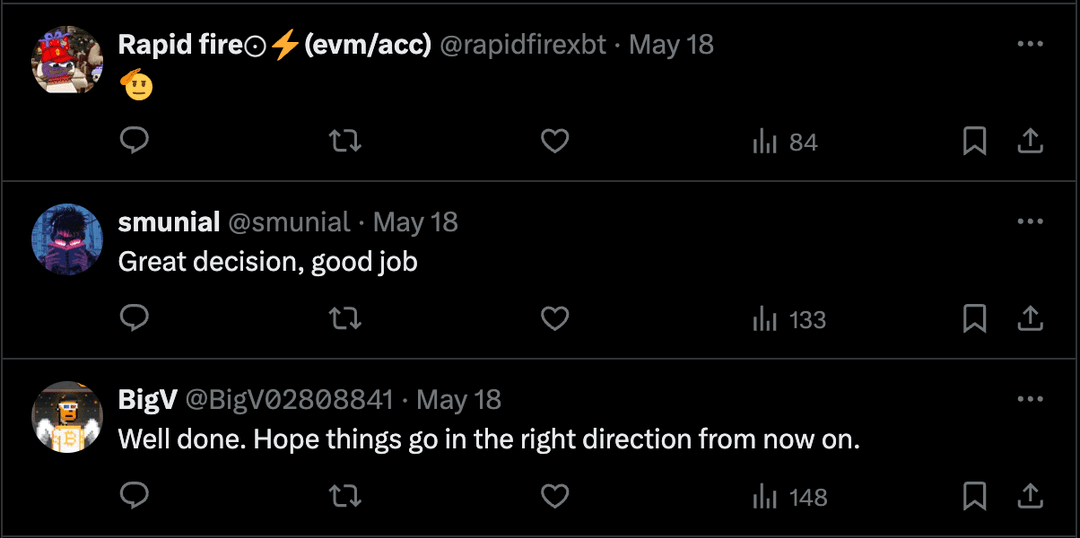Image resolution: width=1080 pixels, height=538 pixels.
Task: Click Rapid fire's profile picture
Action: point(68,61)
